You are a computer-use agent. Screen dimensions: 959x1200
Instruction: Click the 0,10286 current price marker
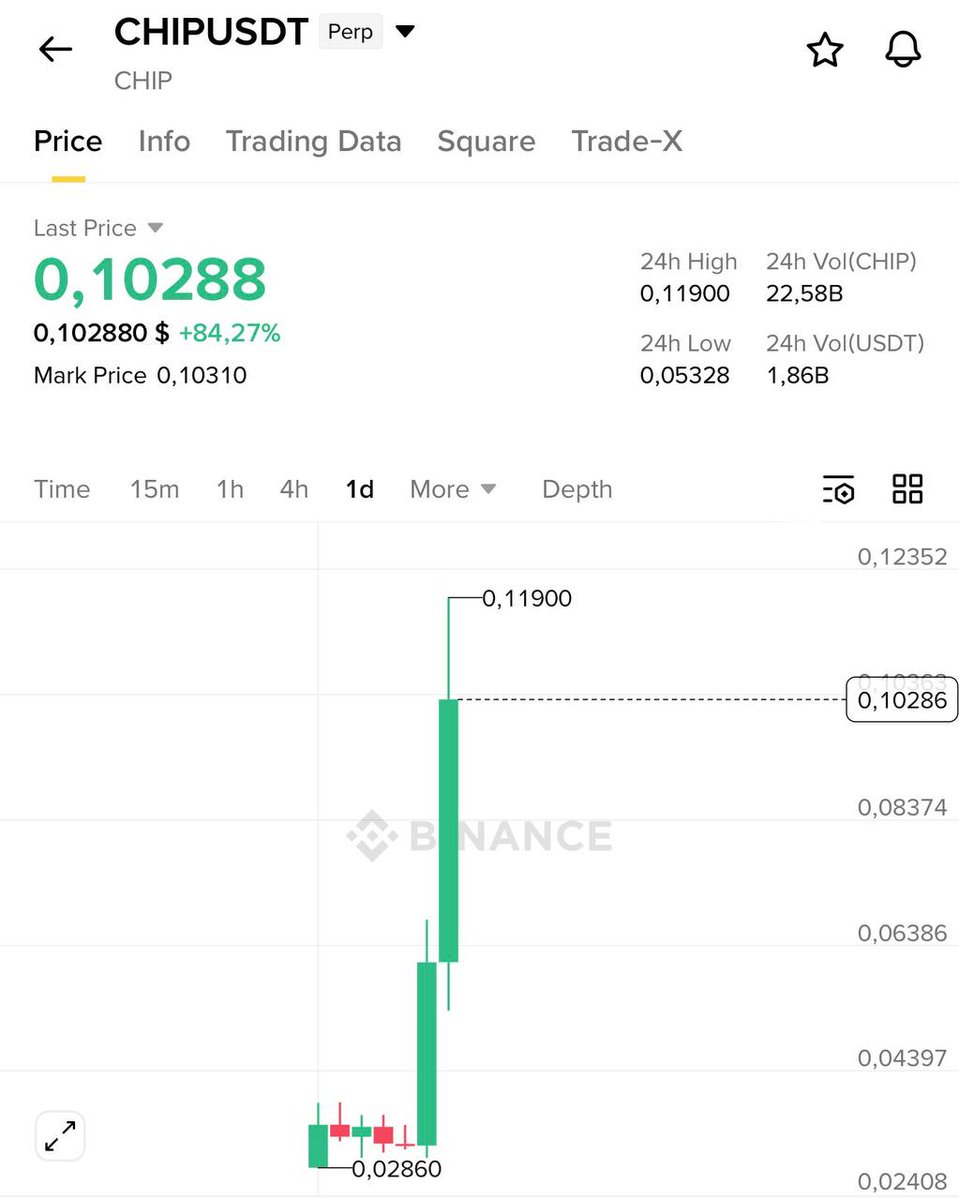point(902,700)
